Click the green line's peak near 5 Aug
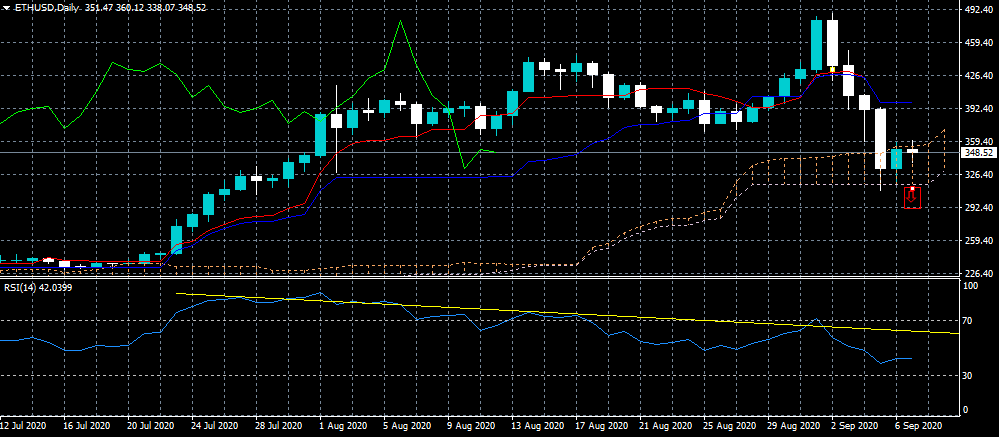The image size is (999, 437). pos(401,21)
